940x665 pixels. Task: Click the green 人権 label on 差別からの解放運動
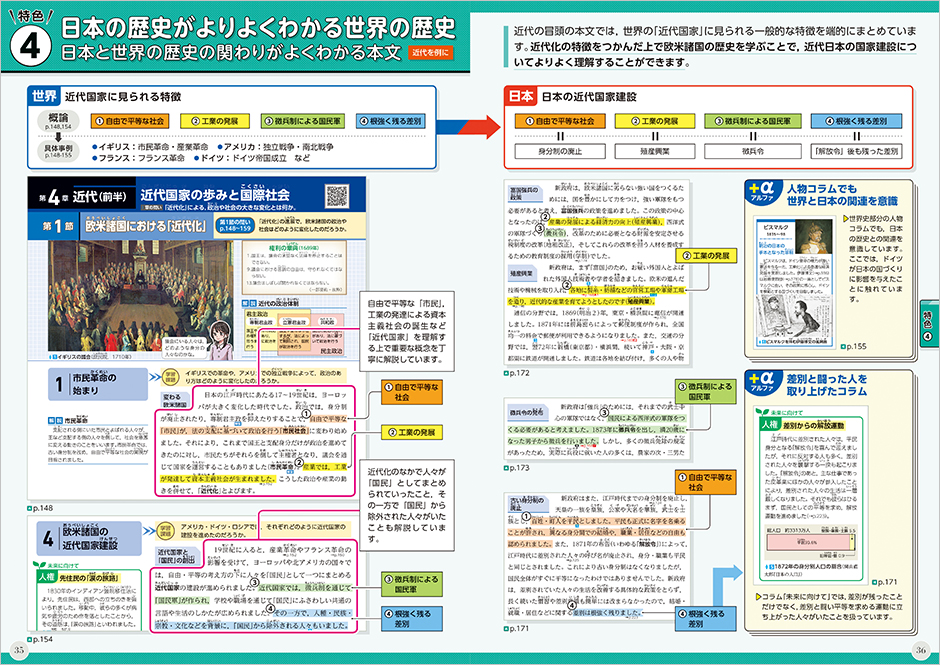coord(769,425)
